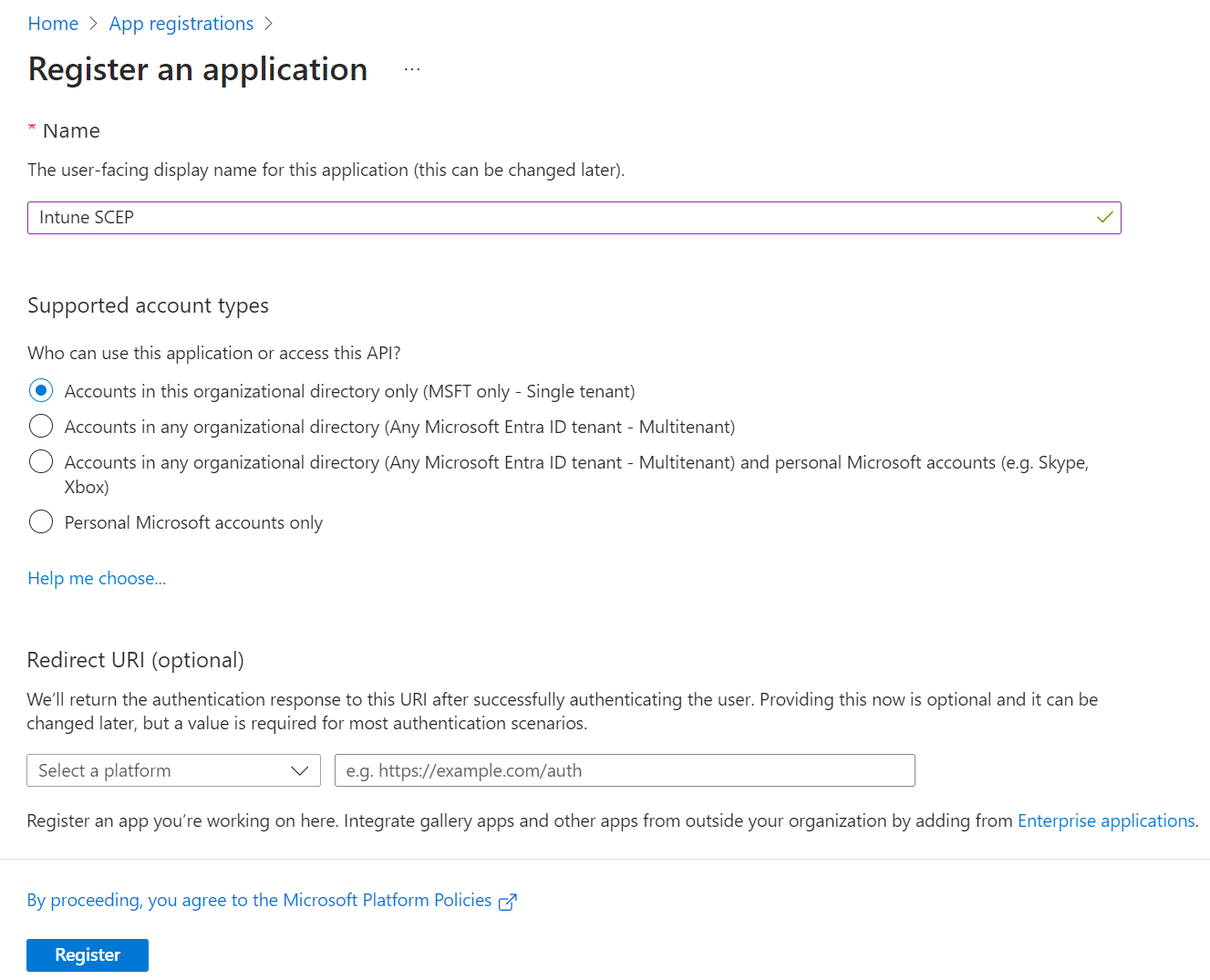Click the Name input containing Intune SCEP

click(x=574, y=218)
